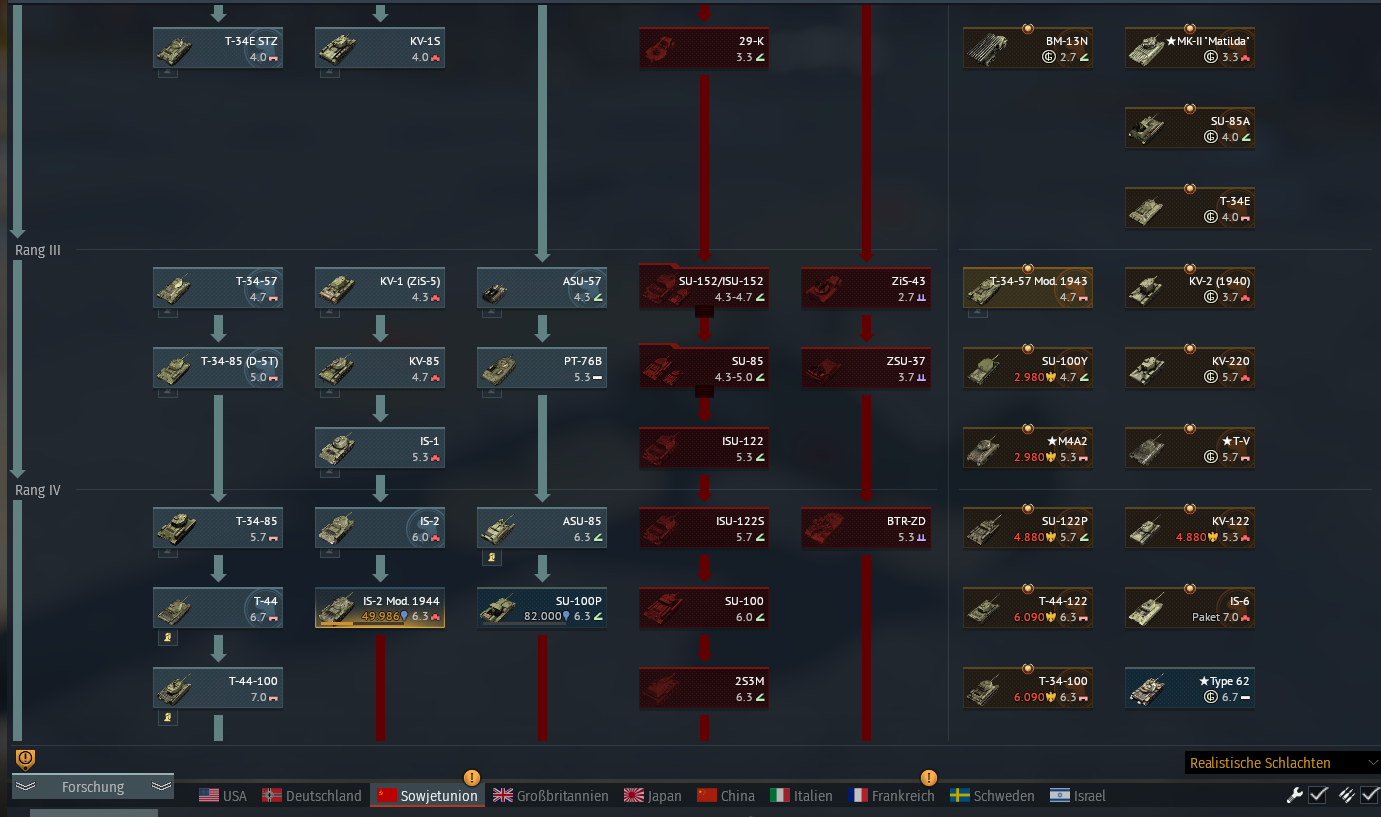Select the premium T-34-100 card
This screenshot has height=817, width=1381.
(x=1028, y=688)
